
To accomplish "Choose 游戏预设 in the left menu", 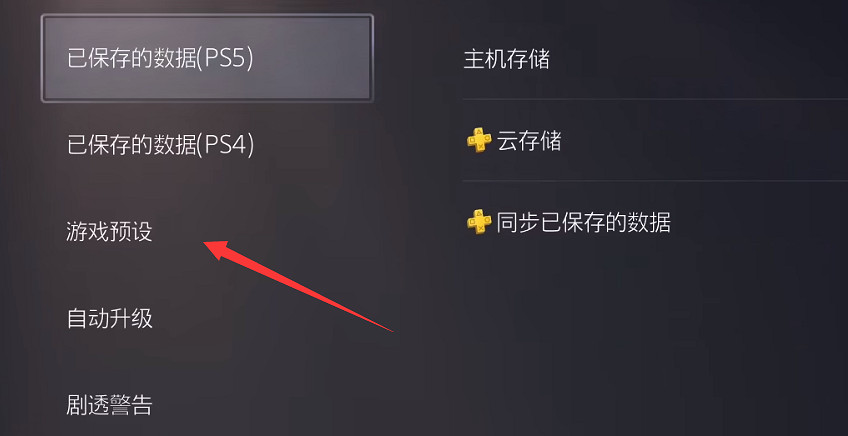I will (110, 232).
